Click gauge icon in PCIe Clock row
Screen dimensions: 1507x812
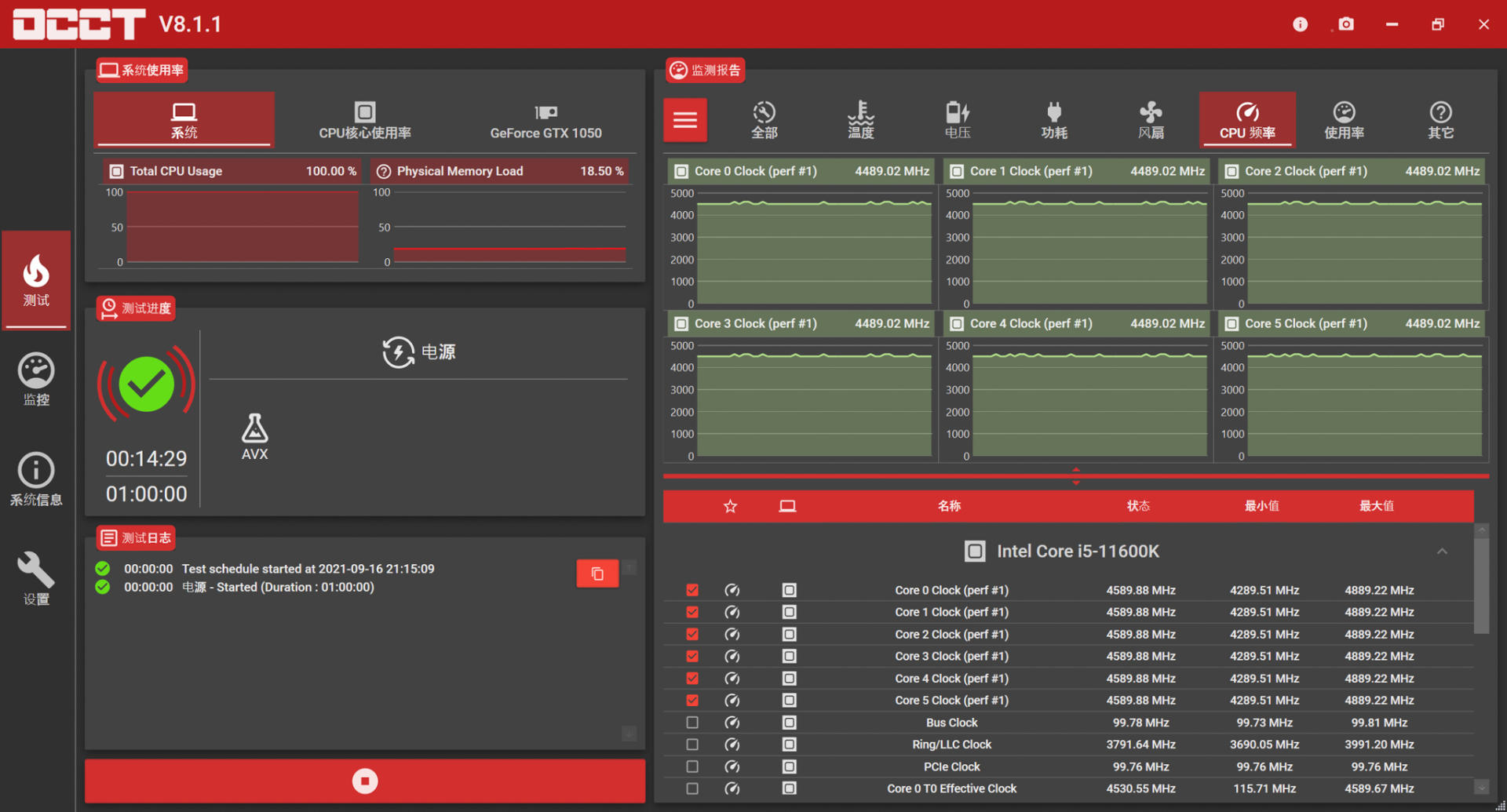pos(732,766)
